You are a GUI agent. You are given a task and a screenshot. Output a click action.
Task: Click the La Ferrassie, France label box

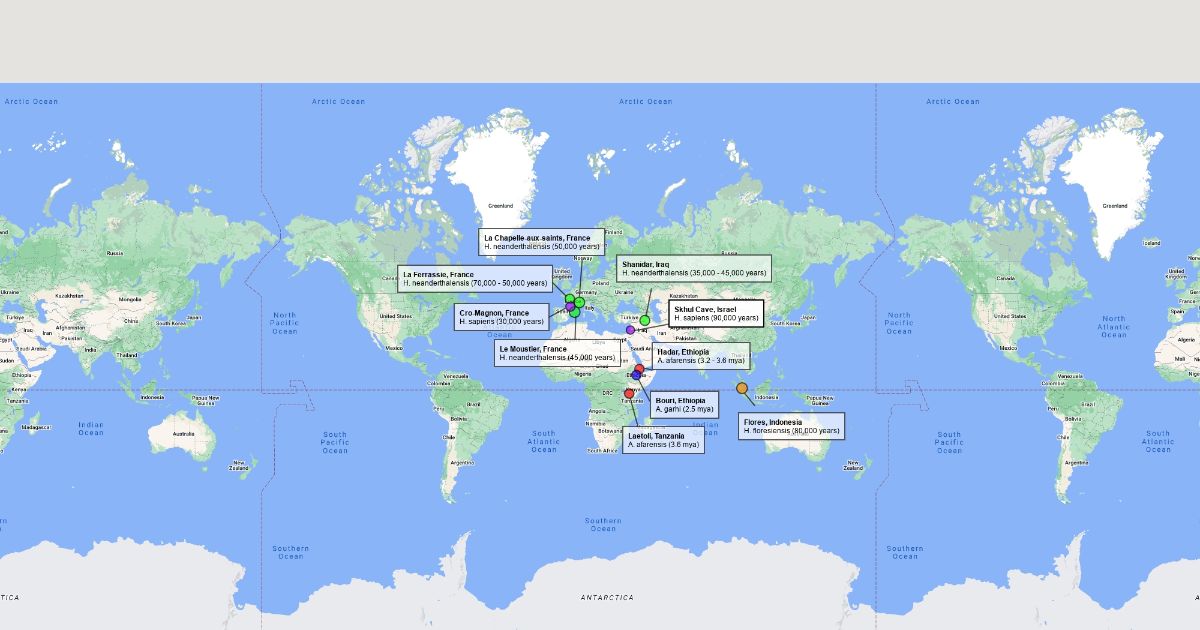pos(475,278)
